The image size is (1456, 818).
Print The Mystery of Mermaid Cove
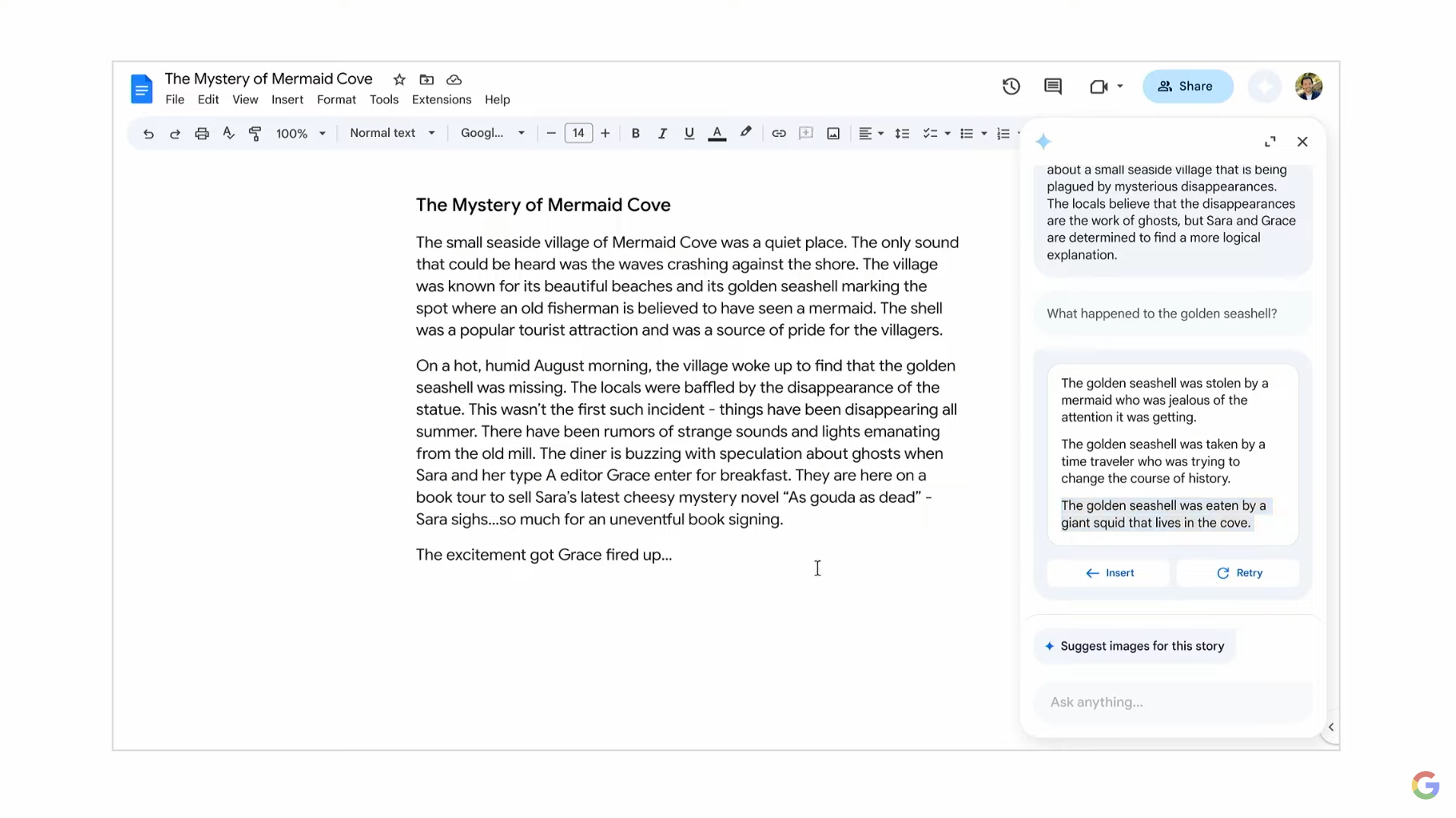point(202,133)
